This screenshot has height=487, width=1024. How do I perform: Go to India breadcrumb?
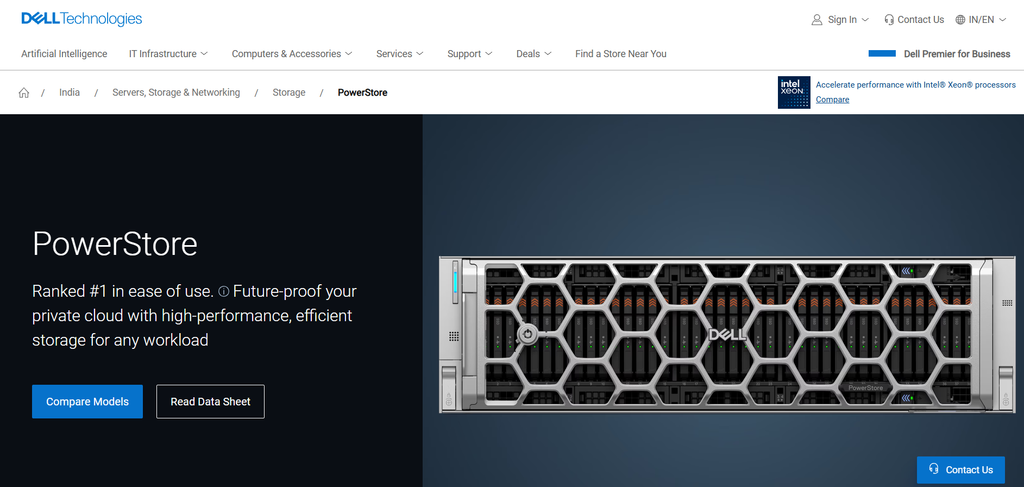(69, 93)
